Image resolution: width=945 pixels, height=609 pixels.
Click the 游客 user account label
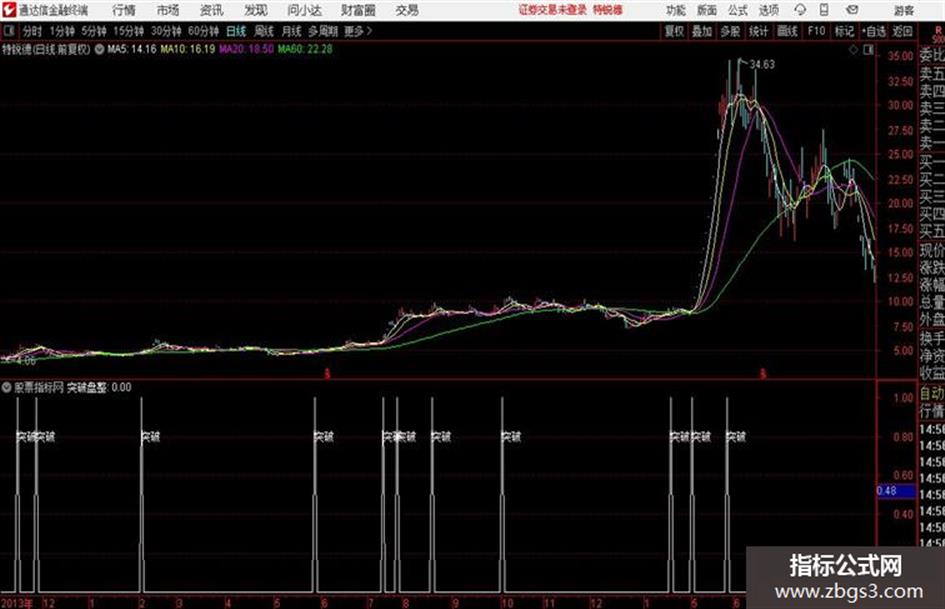click(x=903, y=10)
